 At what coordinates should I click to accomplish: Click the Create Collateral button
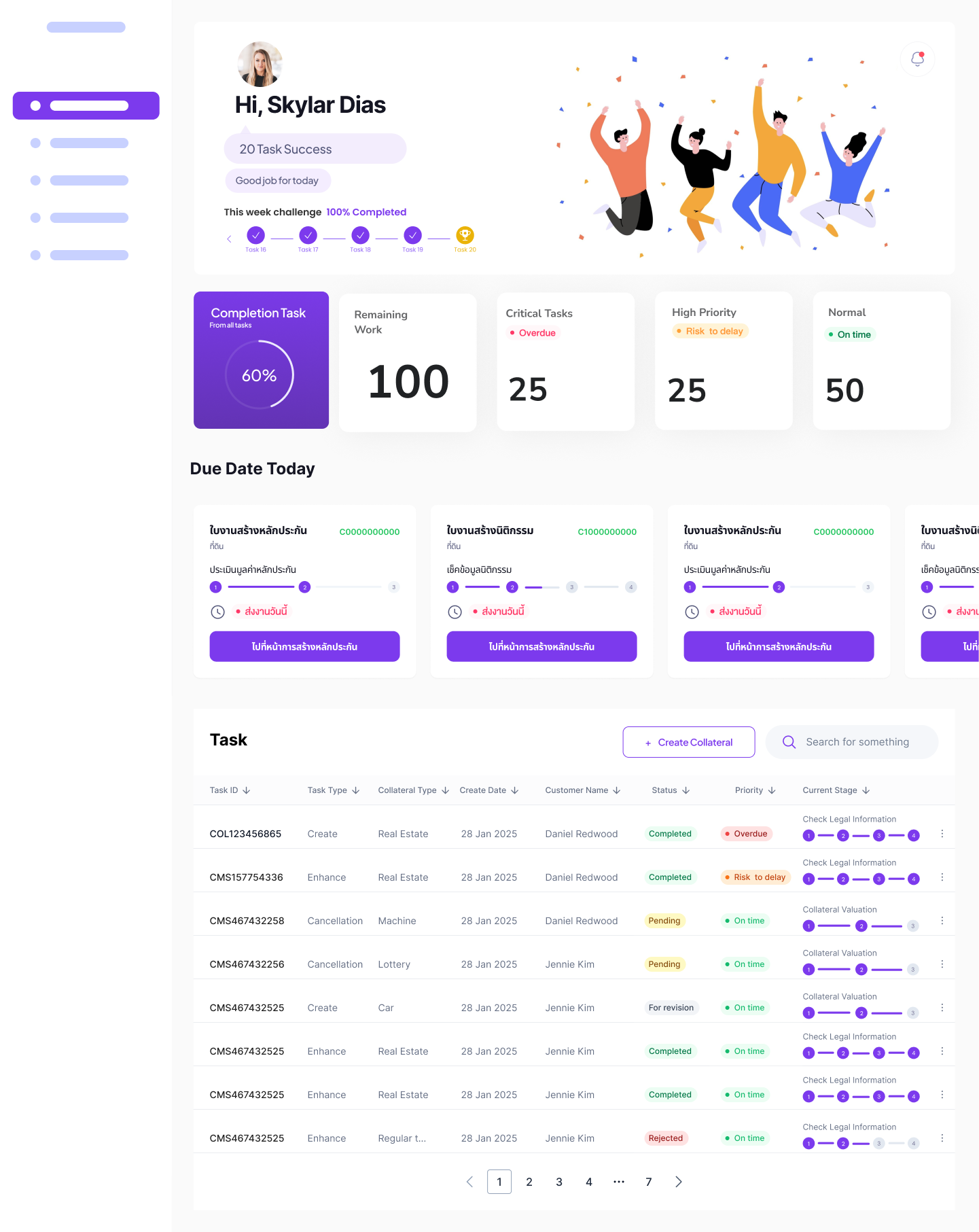tap(689, 742)
